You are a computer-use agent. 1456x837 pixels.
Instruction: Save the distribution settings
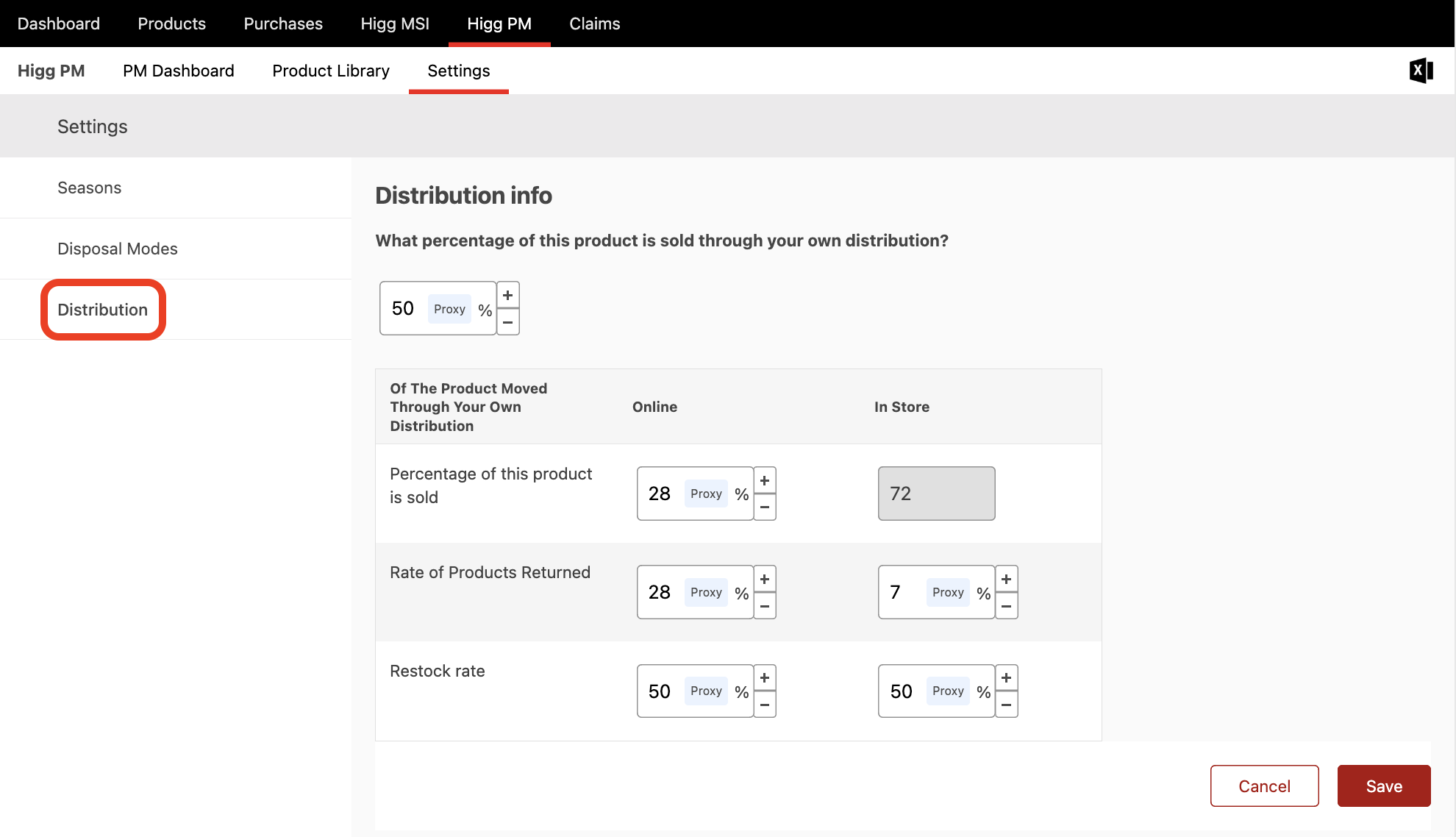coord(1384,786)
